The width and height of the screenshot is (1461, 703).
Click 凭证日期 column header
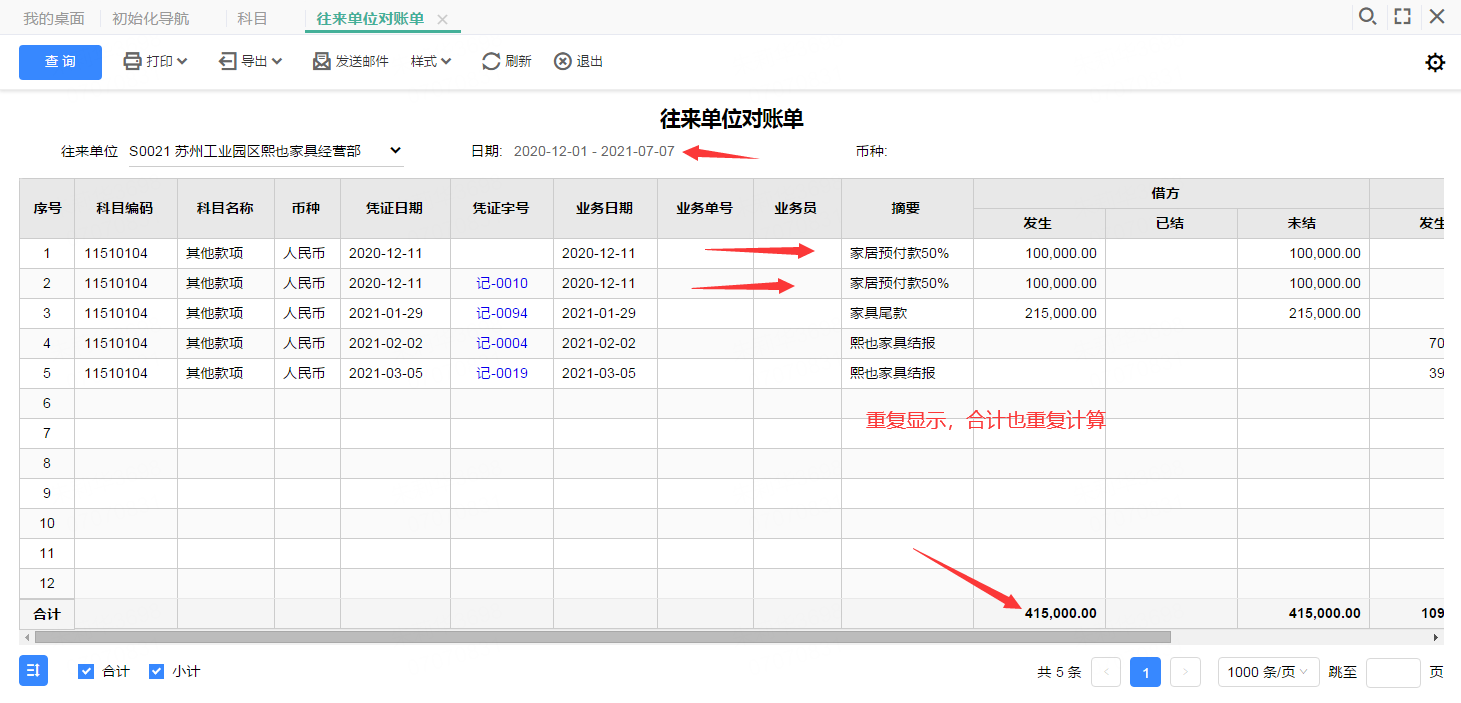395,208
